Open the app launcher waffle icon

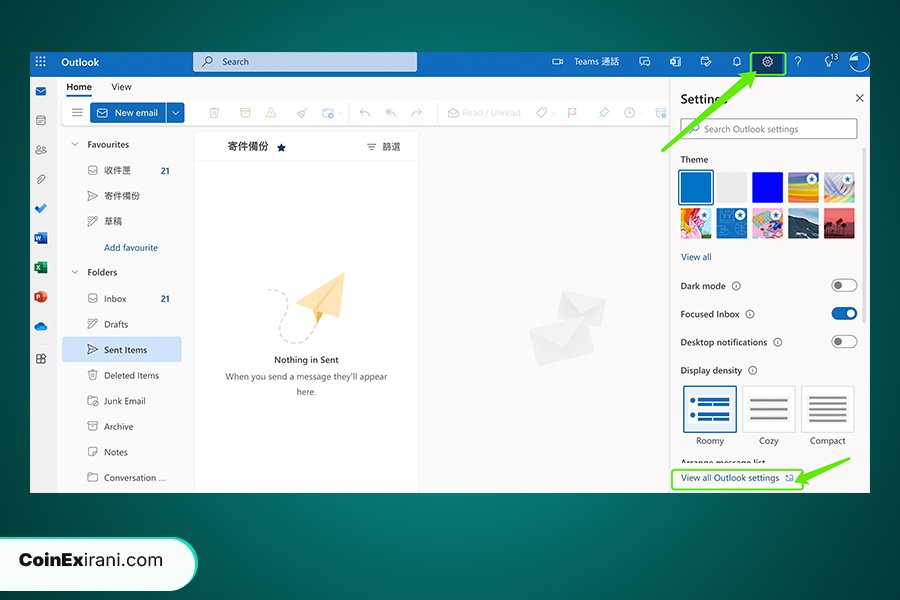(41, 62)
